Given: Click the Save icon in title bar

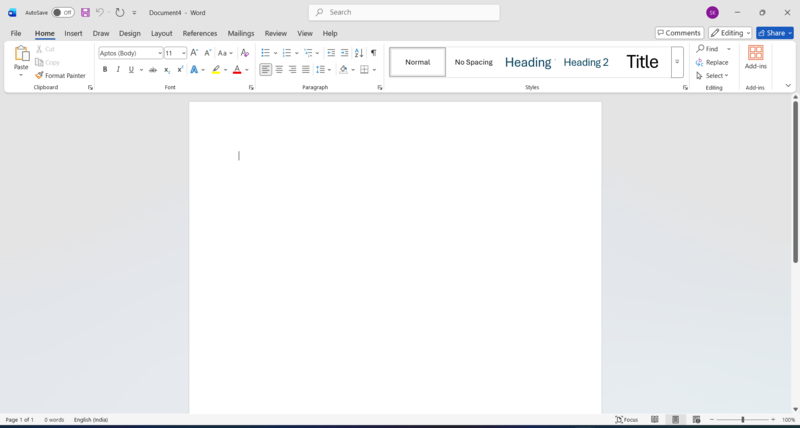Looking at the screenshot, I should [x=85, y=12].
